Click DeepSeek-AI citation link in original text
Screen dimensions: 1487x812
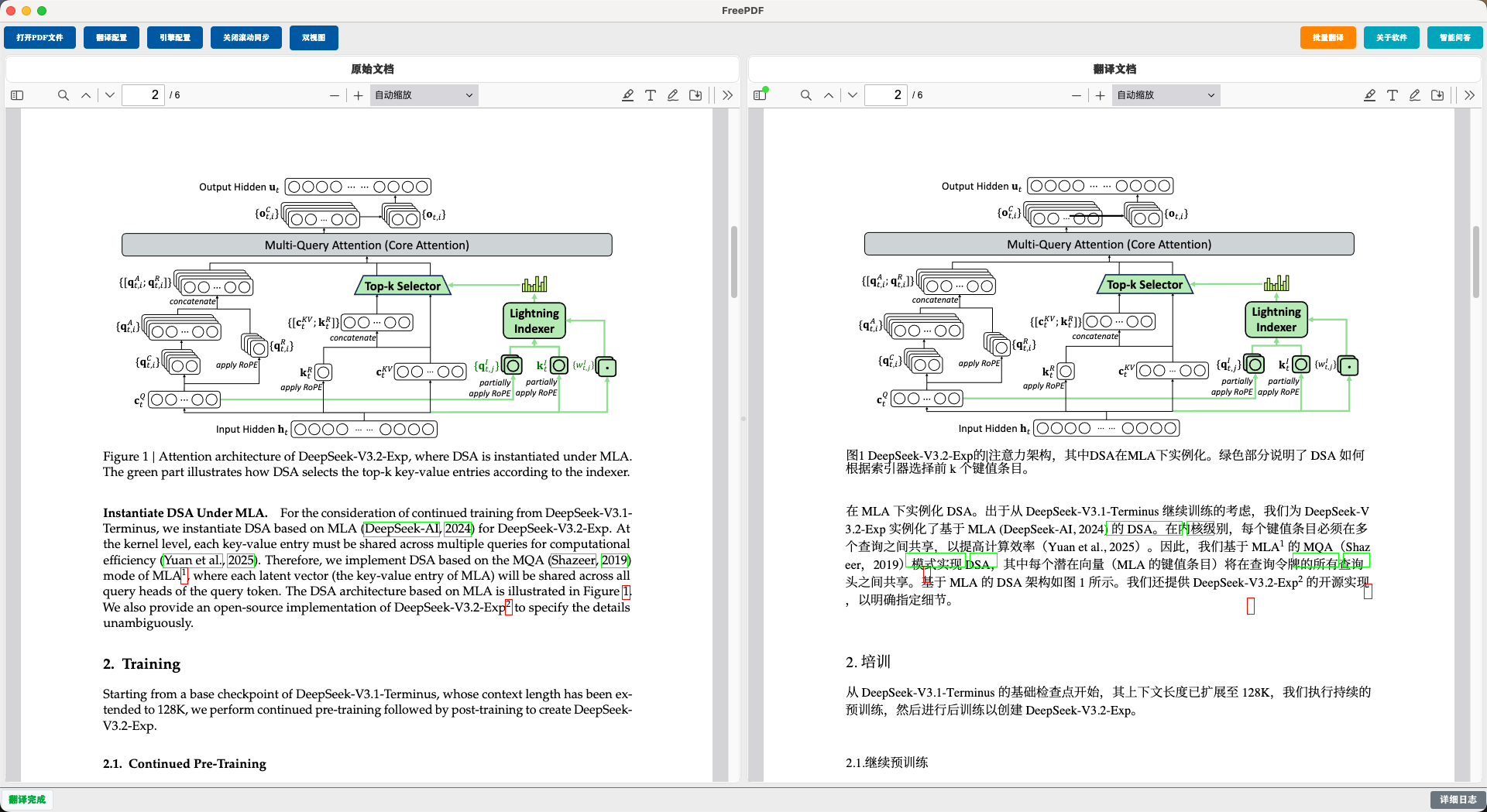(402, 529)
